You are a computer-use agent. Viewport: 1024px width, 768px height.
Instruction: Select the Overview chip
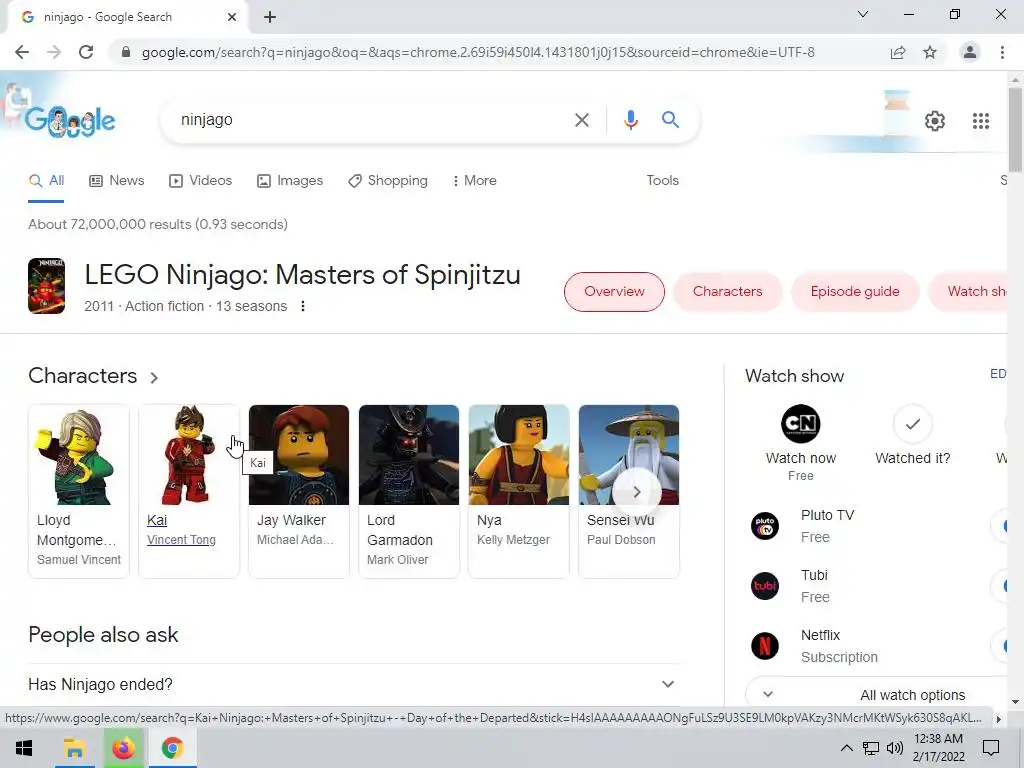point(614,292)
